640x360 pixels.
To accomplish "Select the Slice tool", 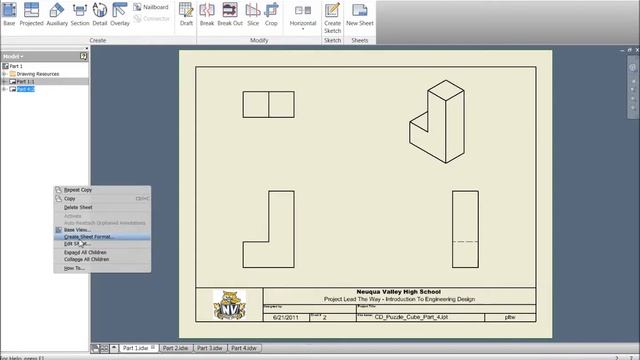I will point(253,14).
